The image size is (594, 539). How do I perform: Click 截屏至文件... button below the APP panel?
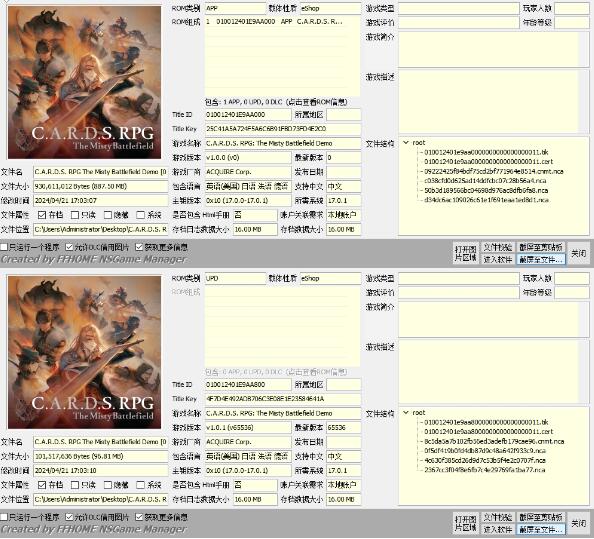(541, 260)
